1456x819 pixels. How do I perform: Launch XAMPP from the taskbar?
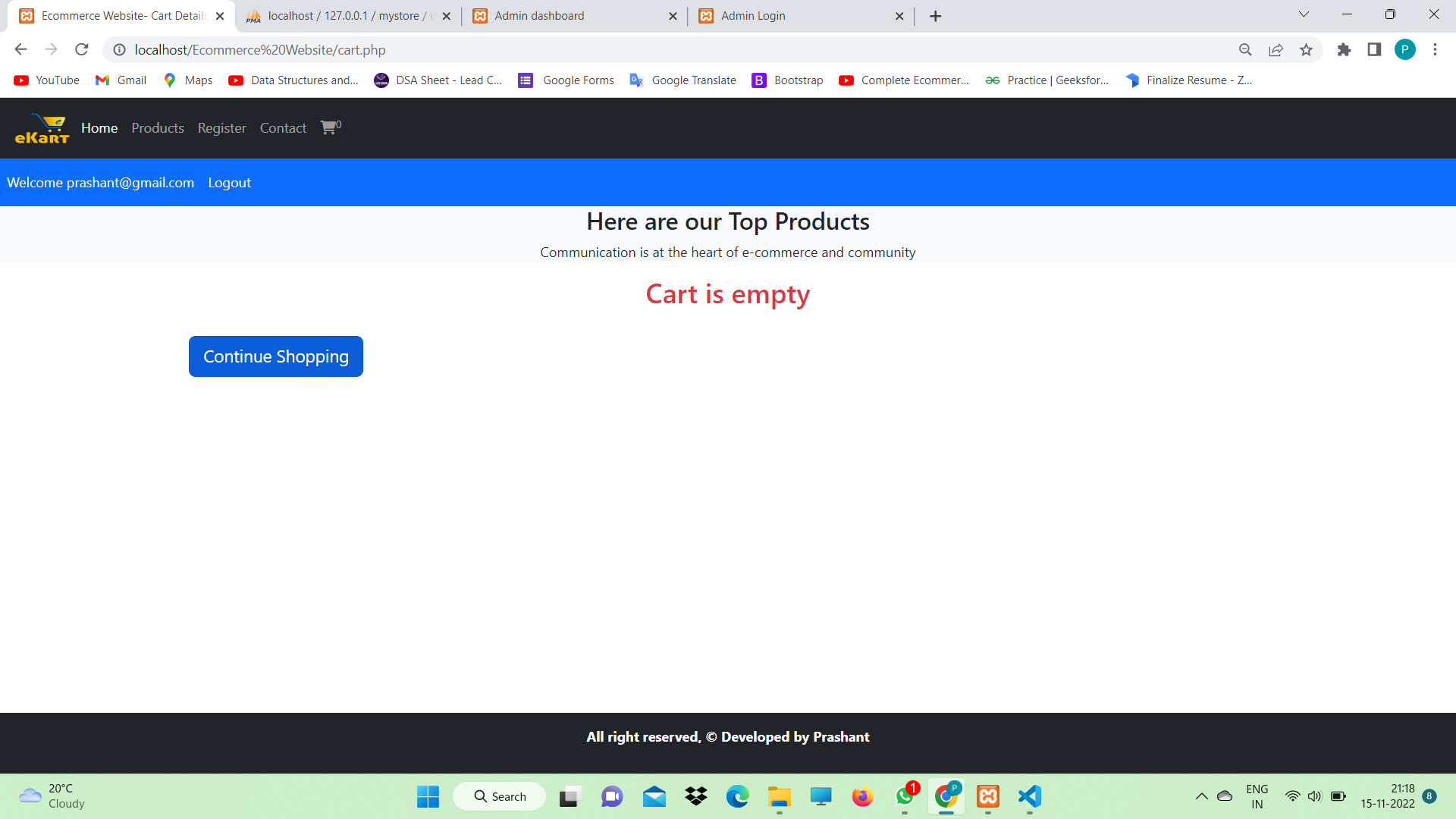[987, 796]
